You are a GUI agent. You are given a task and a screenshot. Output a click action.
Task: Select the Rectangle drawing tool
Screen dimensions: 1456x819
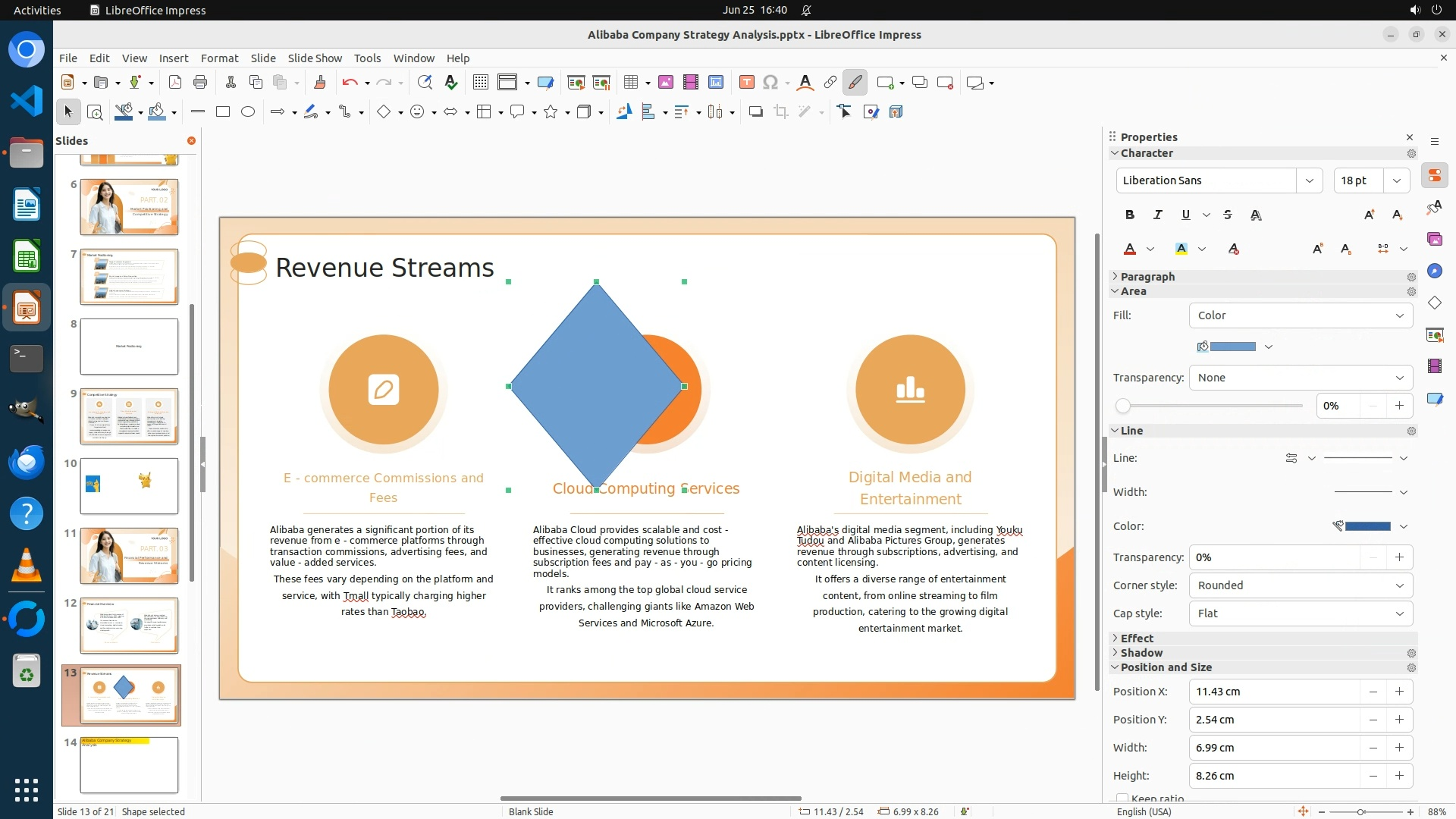point(222,112)
